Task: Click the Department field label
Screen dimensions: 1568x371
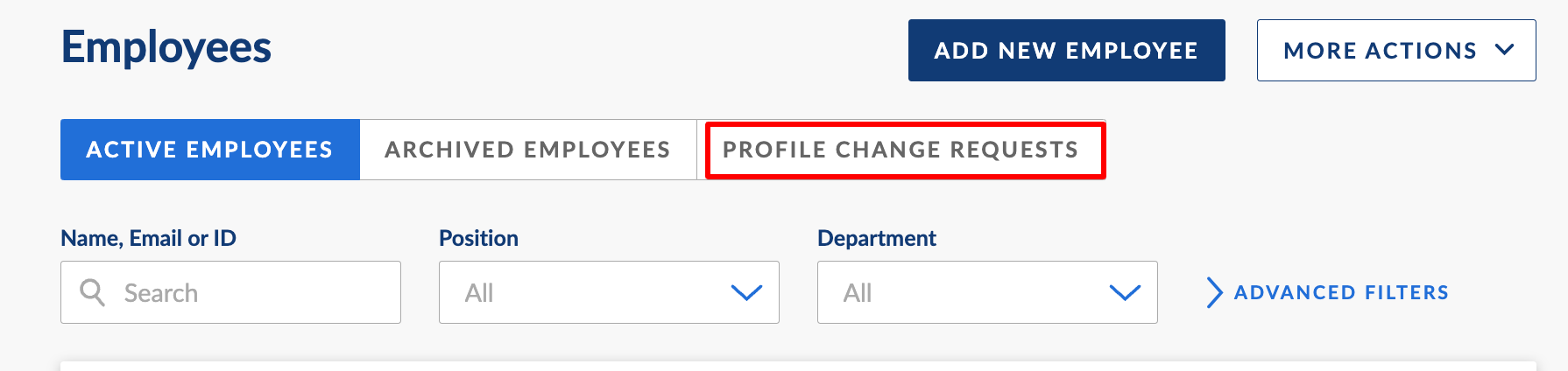Action: [877, 238]
